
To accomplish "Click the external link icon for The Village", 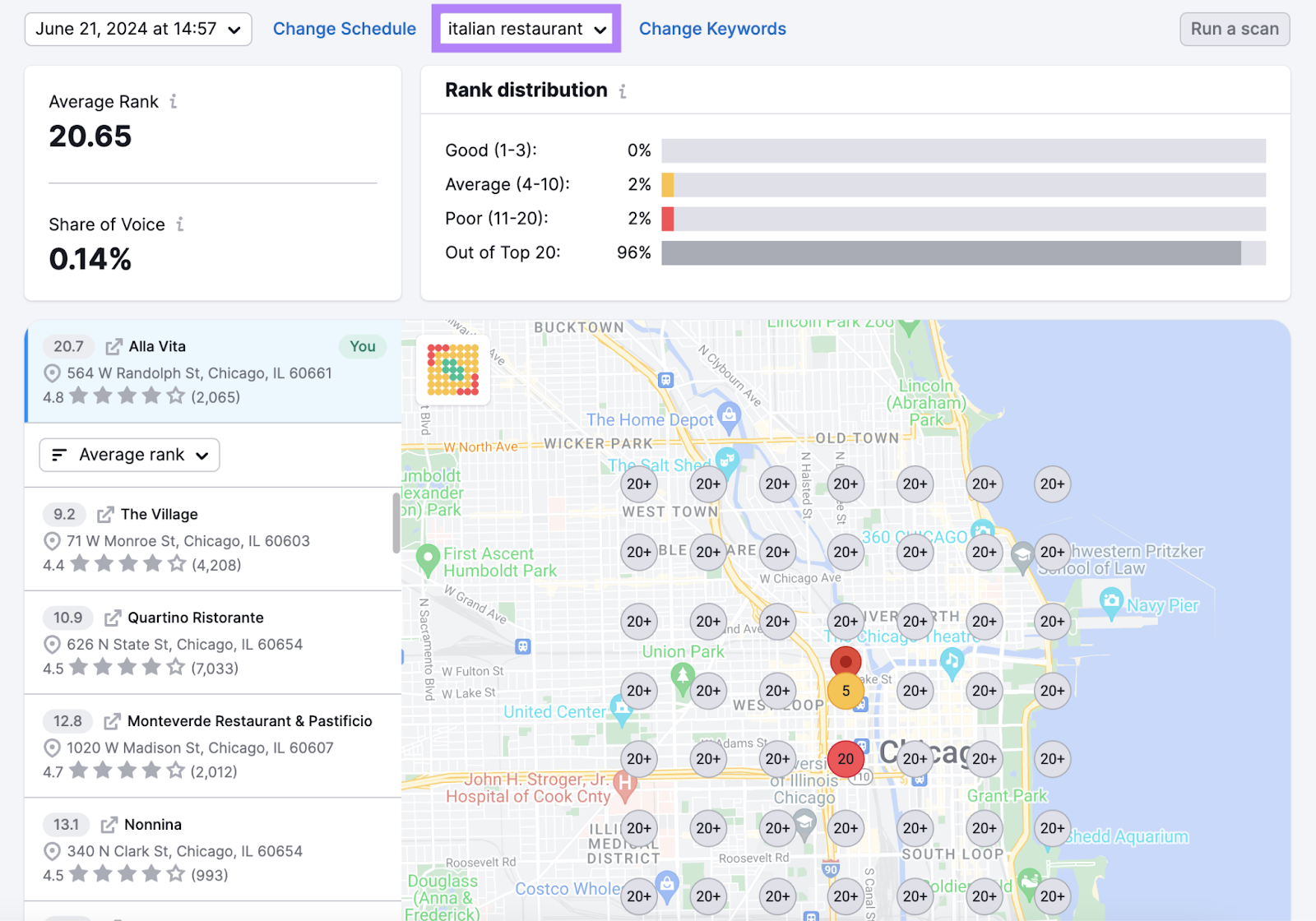I will (x=104, y=514).
